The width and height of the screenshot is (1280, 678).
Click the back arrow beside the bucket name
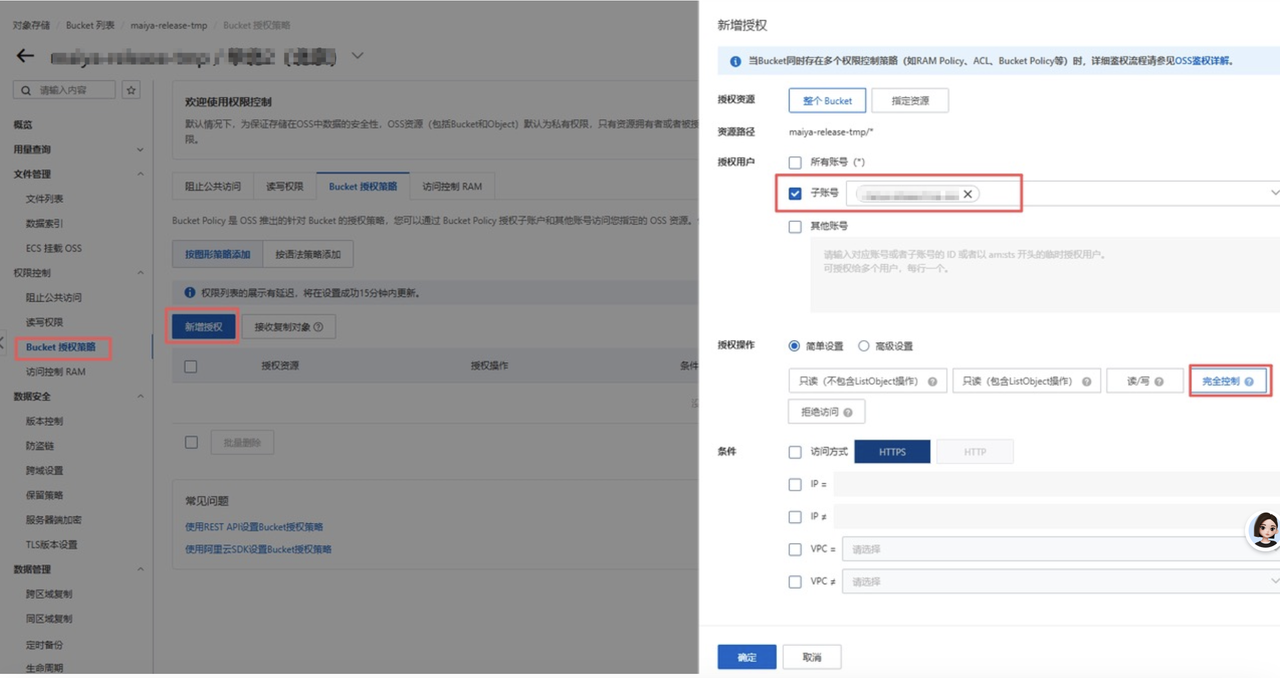[x=25, y=56]
